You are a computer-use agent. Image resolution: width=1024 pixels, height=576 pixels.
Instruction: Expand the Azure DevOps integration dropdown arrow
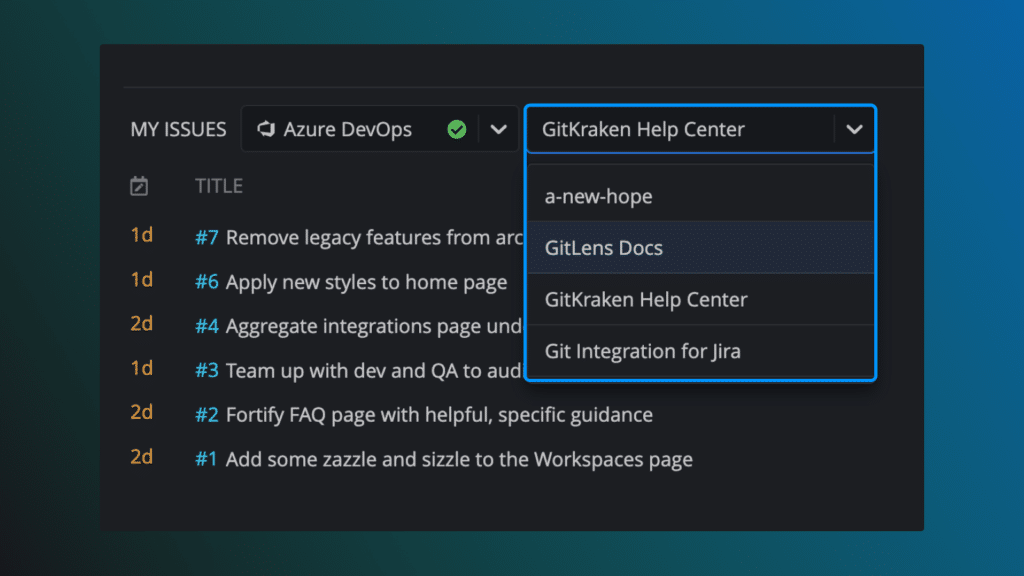coord(498,129)
